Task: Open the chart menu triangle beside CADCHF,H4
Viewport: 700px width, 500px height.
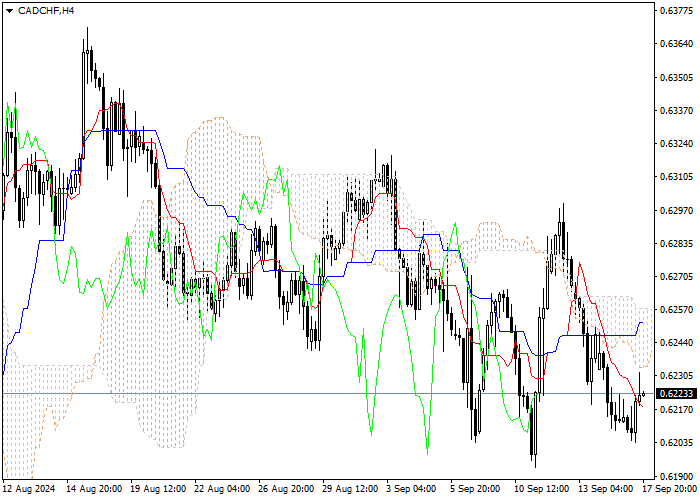Action: [x=9, y=11]
